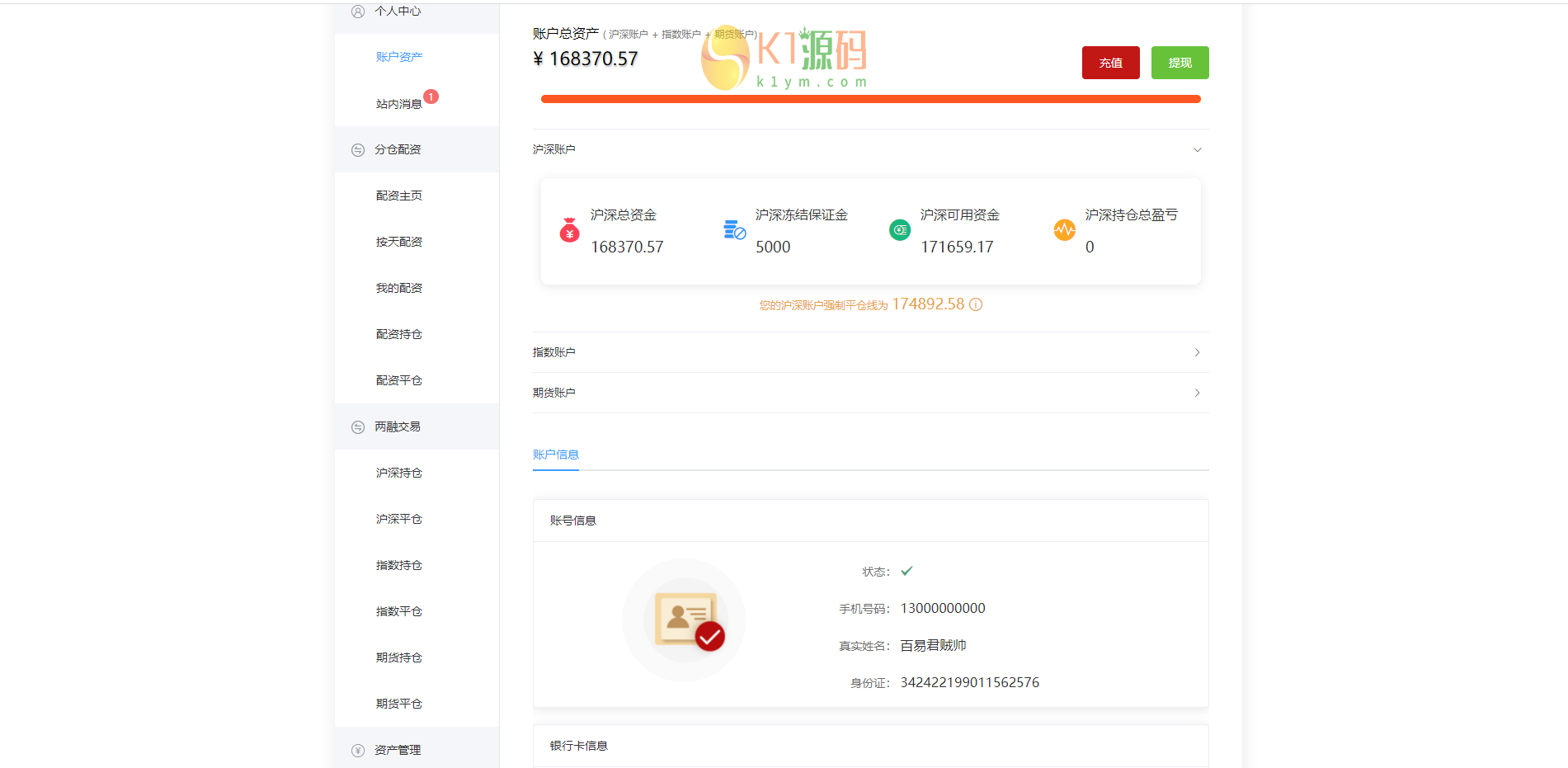Viewport: 1568px width, 768px height.
Task: Click the total asset amount ¥ 168370.57
Action: pyautogui.click(x=586, y=59)
